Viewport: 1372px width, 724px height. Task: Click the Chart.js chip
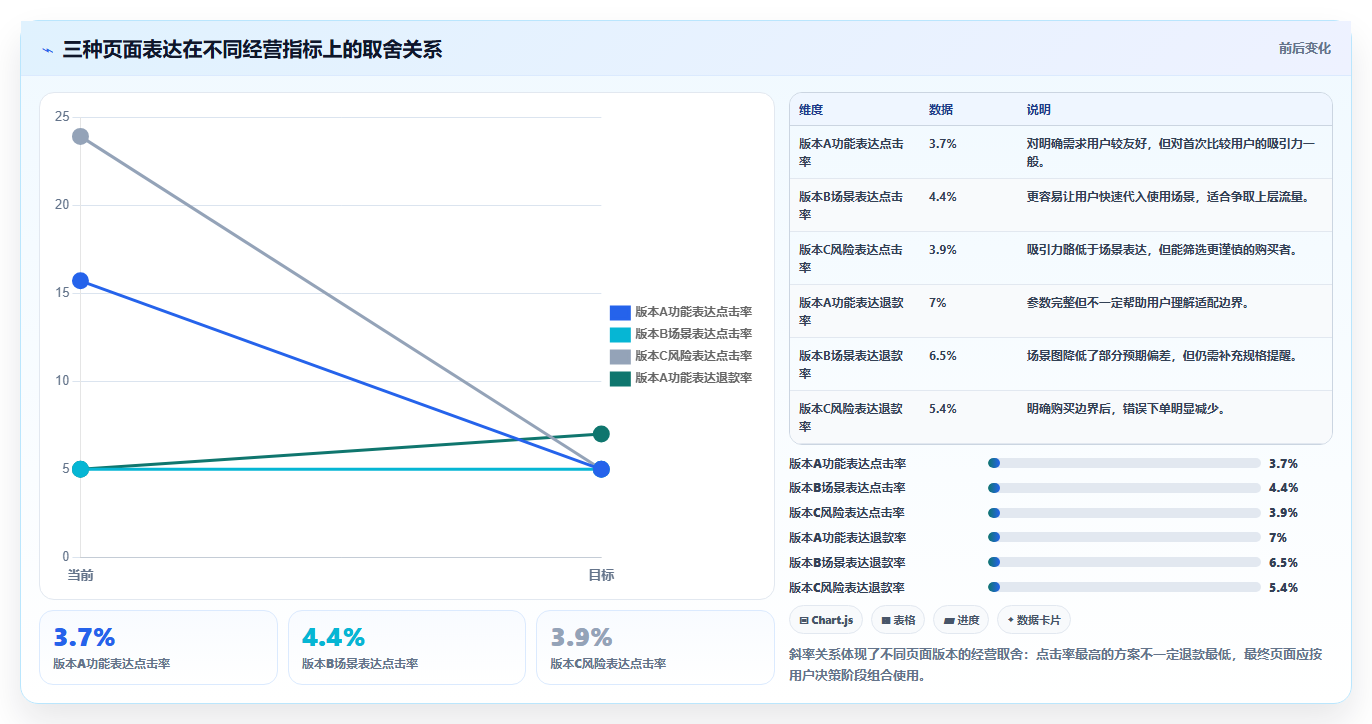click(826, 620)
